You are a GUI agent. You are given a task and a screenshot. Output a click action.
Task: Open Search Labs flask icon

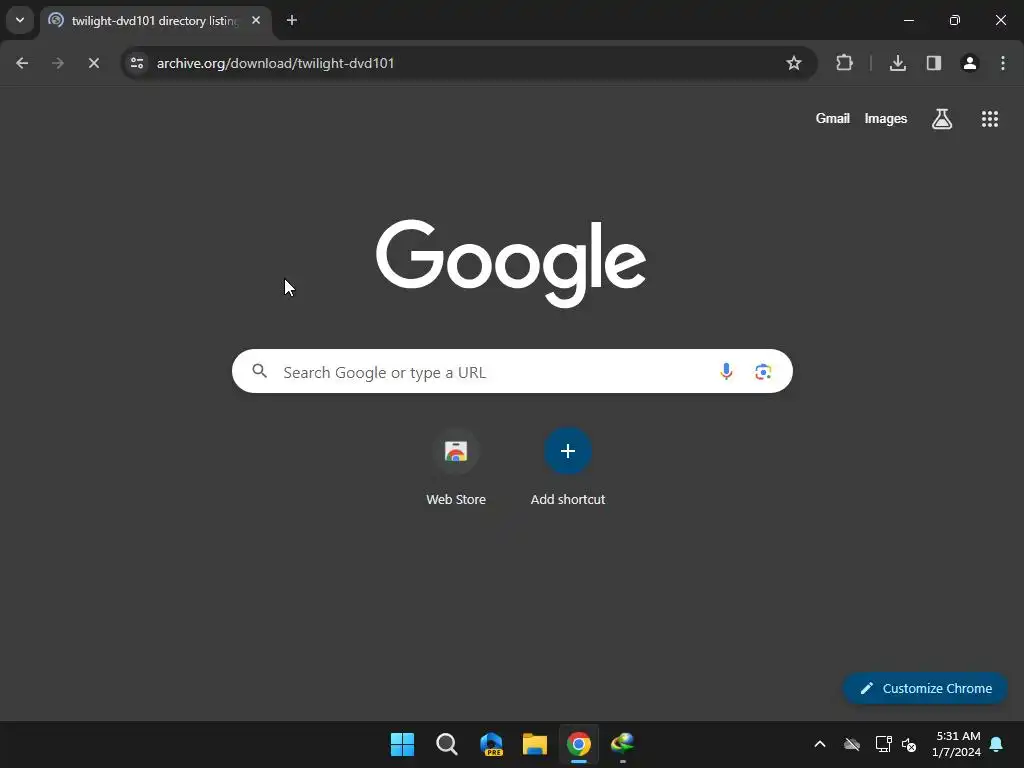pos(942,119)
